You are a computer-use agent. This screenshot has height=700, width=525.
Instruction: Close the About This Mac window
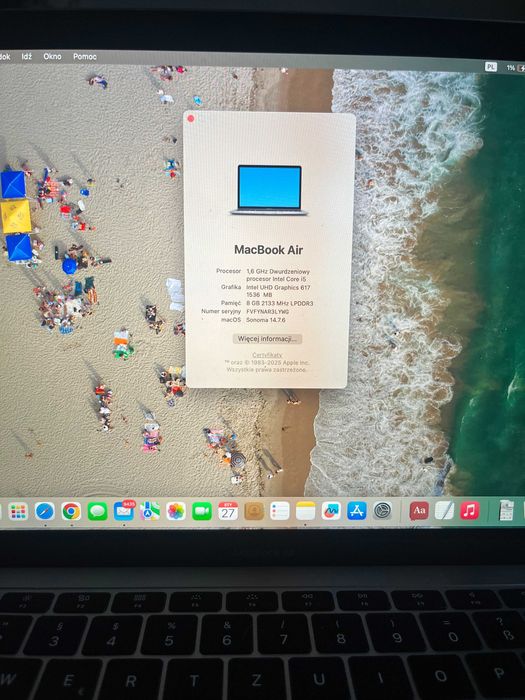click(191, 118)
